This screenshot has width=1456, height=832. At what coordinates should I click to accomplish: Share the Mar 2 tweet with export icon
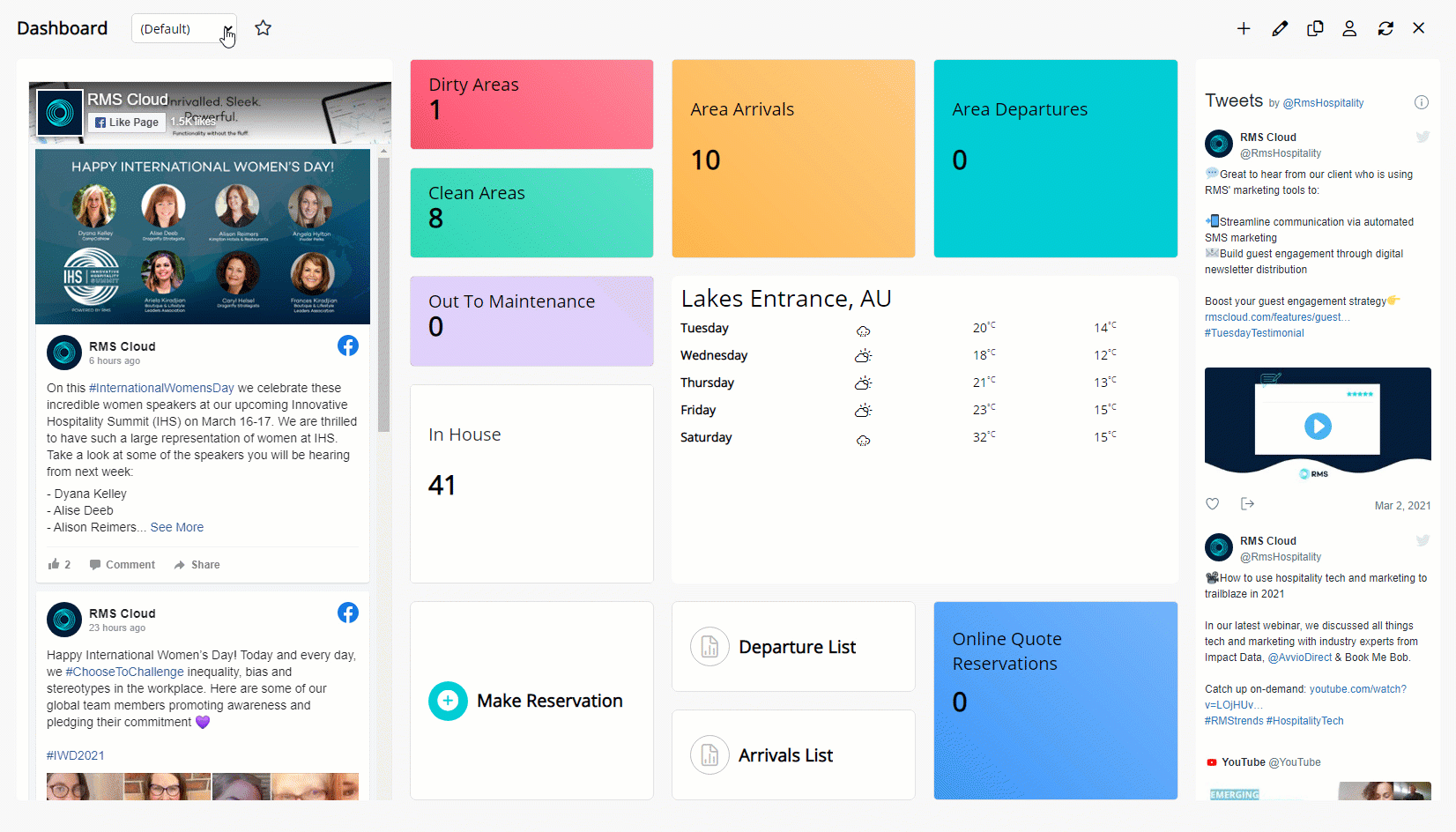coord(1247,503)
